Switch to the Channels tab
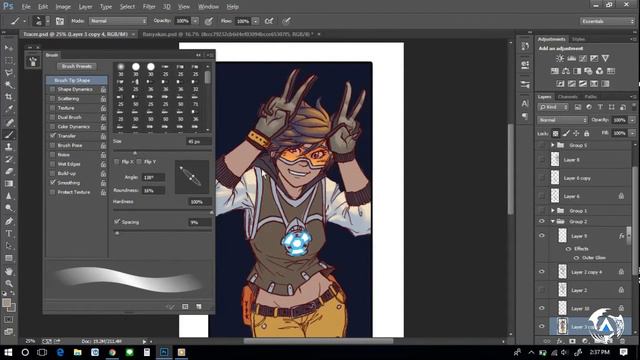The image size is (640, 360). [x=567, y=97]
